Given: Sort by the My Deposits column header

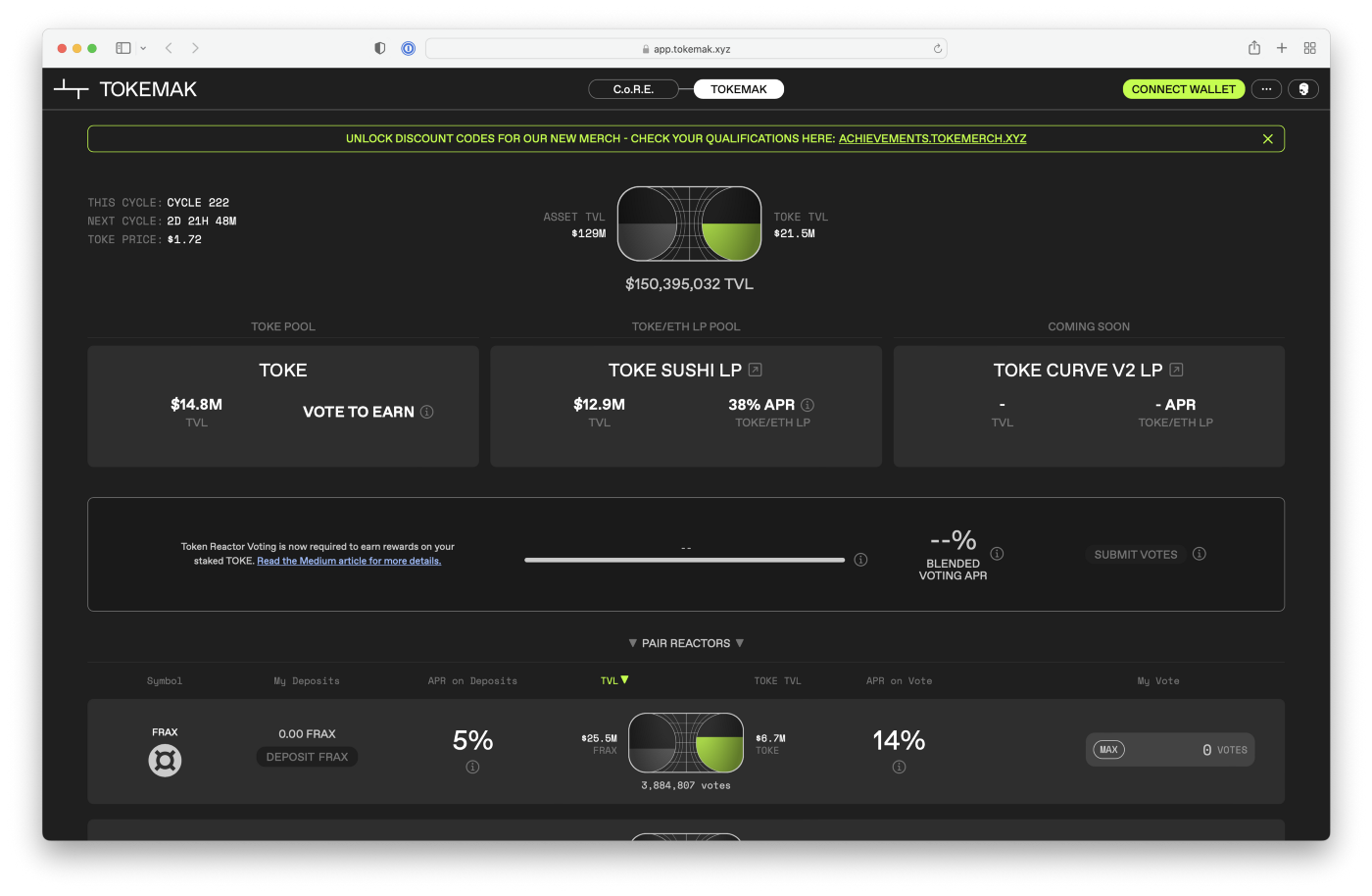Looking at the screenshot, I should click(x=307, y=680).
